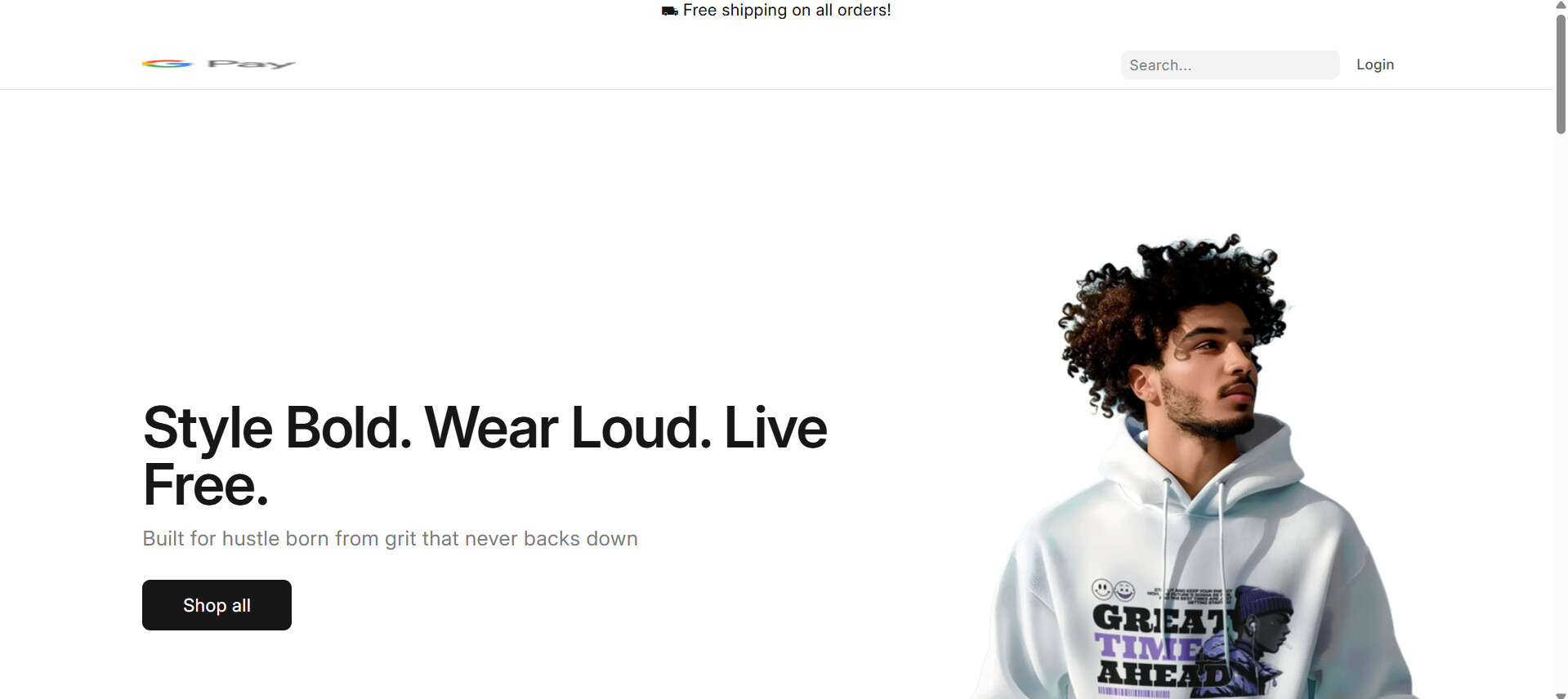Click the Built for hustle subtitle text
Screen dimensions: 1568x699
[x=390, y=539]
